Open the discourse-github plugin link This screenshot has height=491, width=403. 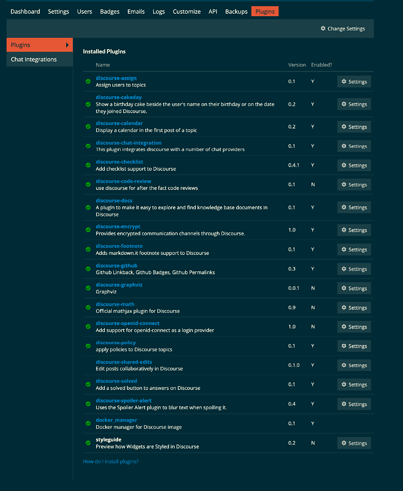point(116,265)
